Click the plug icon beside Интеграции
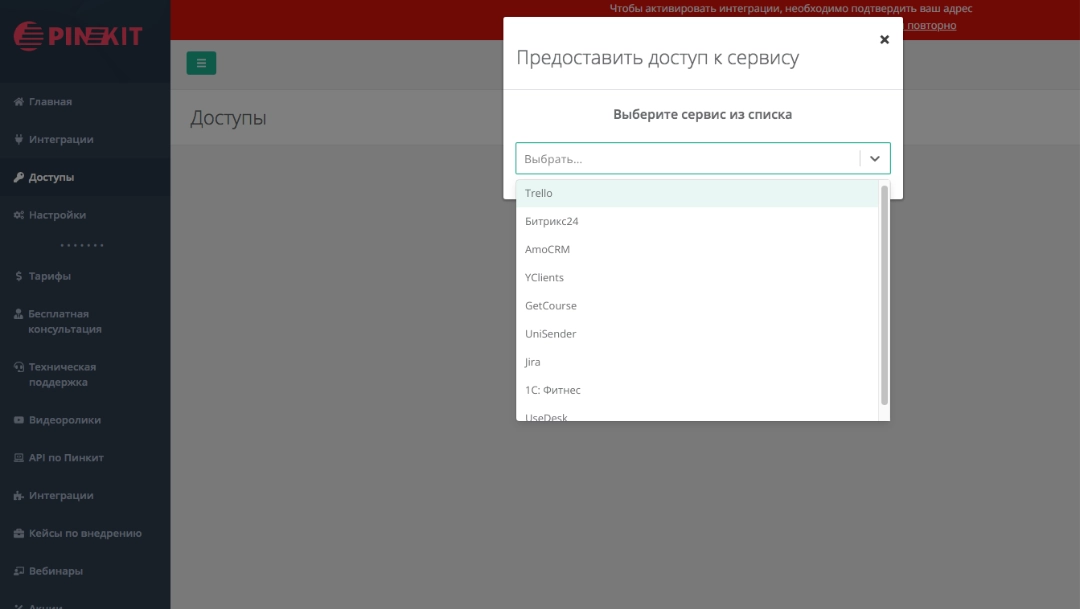This screenshot has width=1080, height=610. (18, 140)
